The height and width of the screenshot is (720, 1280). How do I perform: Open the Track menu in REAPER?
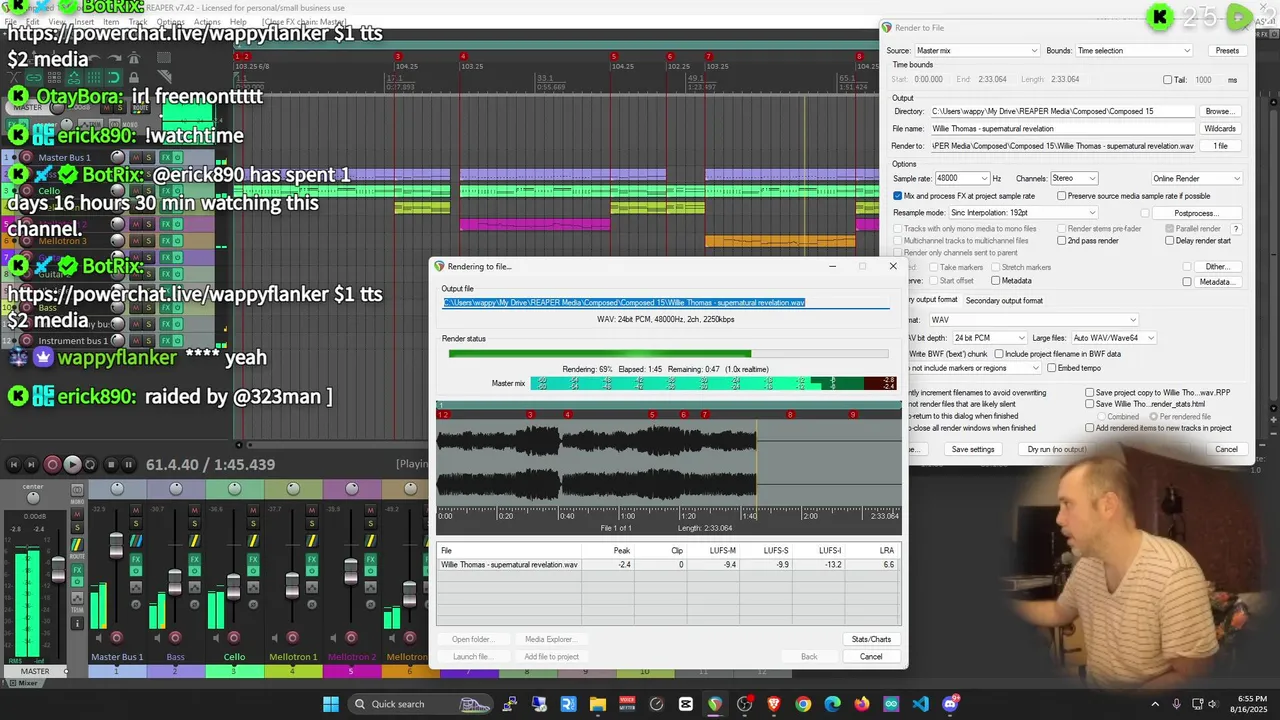pos(138,21)
